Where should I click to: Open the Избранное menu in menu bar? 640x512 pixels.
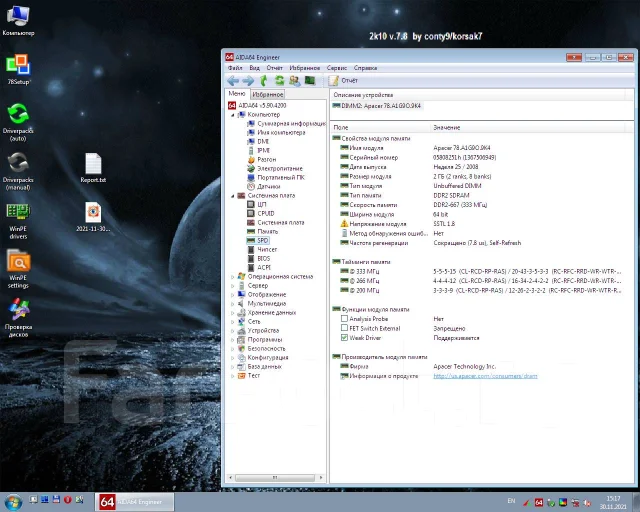tap(304, 68)
